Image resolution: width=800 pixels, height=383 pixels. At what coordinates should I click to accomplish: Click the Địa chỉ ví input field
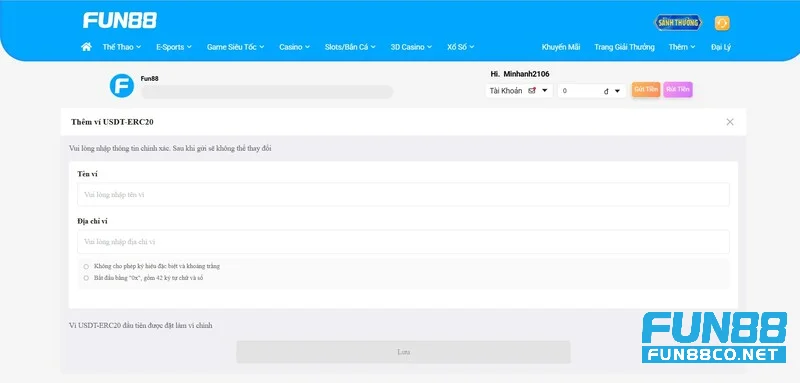pyautogui.click(x=403, y=242)
